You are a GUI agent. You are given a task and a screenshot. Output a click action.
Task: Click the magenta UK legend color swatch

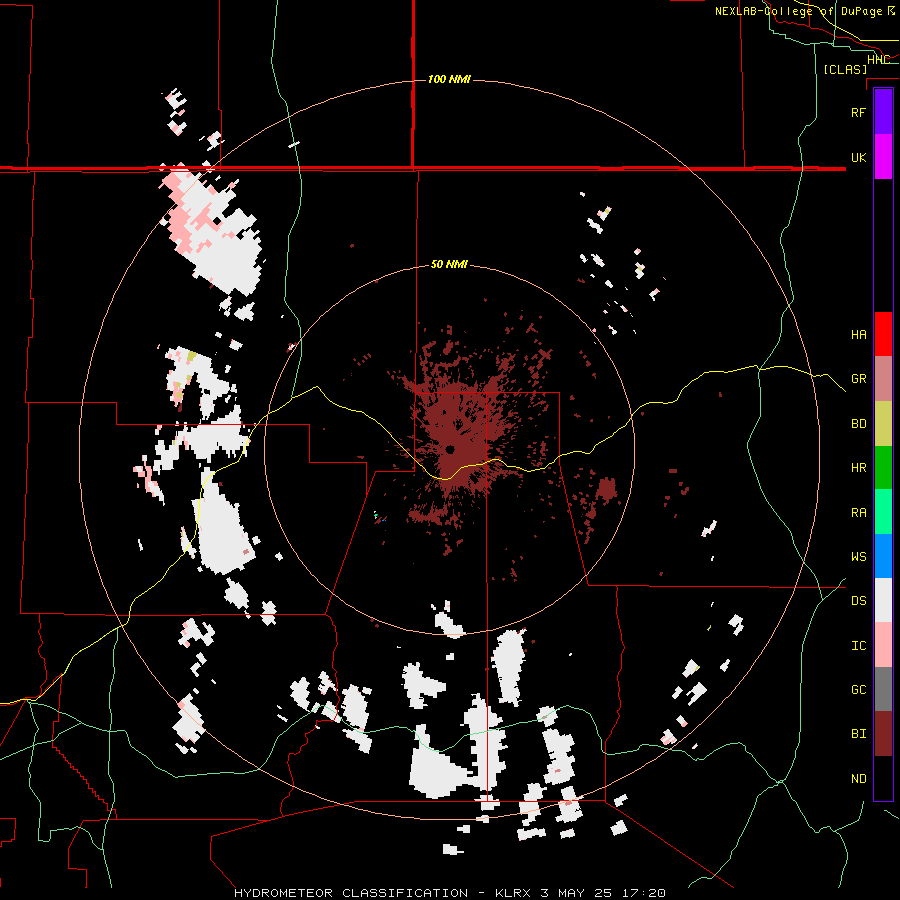pos(883,157)
